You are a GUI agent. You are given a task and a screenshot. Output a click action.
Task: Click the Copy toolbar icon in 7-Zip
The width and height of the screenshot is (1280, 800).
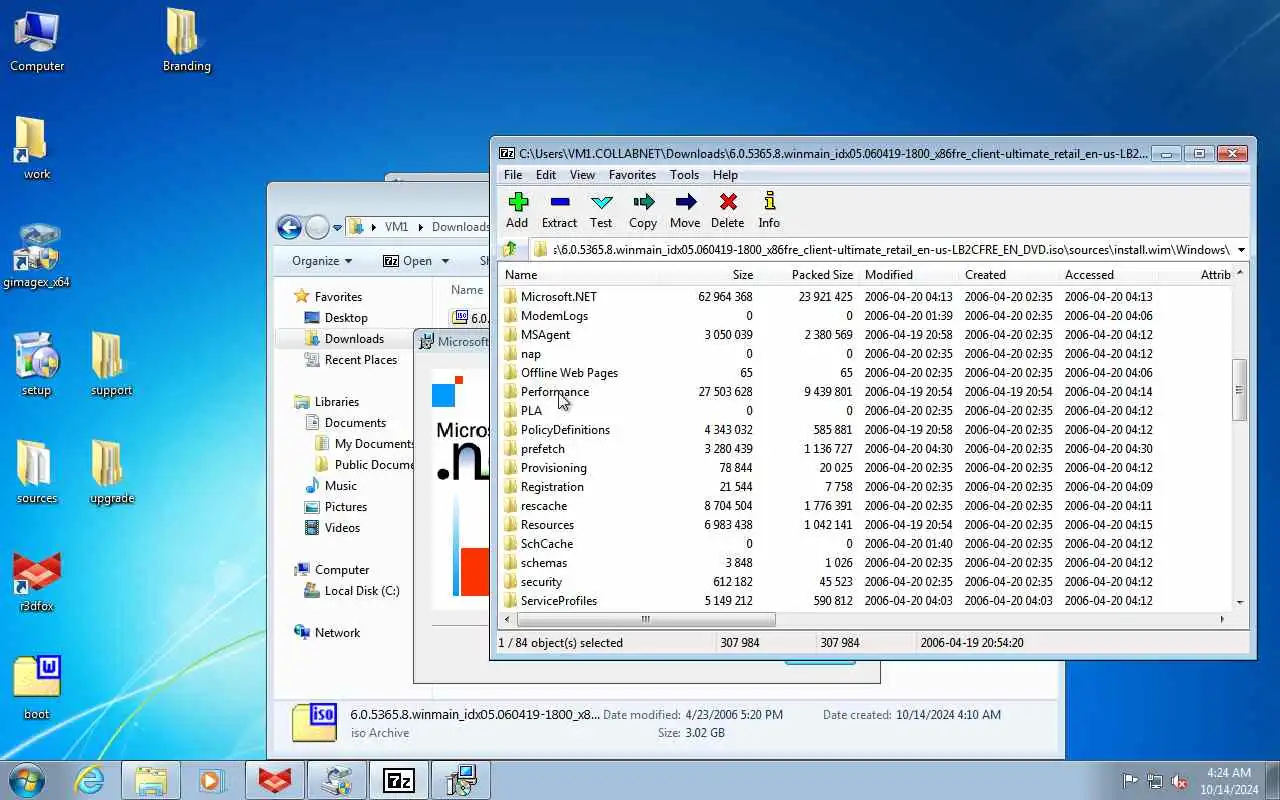[x=643, y=210]
